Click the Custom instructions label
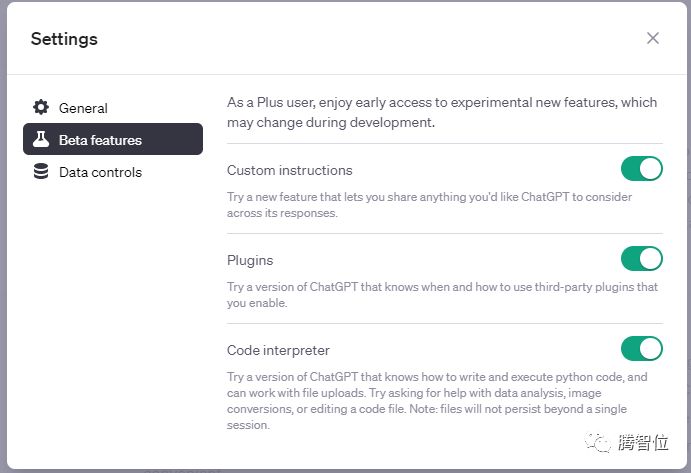The height and width of the screenshot is (473, 691). [x=289, y=170]
